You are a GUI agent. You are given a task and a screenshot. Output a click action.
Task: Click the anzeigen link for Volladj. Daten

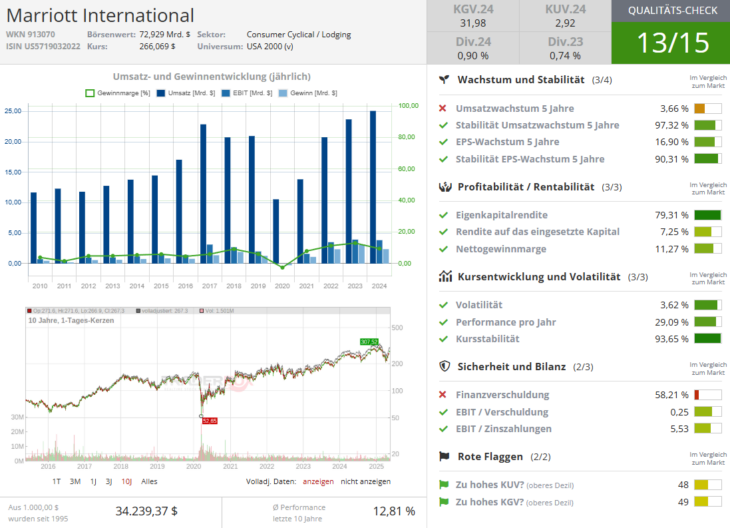tap(318, 481)
